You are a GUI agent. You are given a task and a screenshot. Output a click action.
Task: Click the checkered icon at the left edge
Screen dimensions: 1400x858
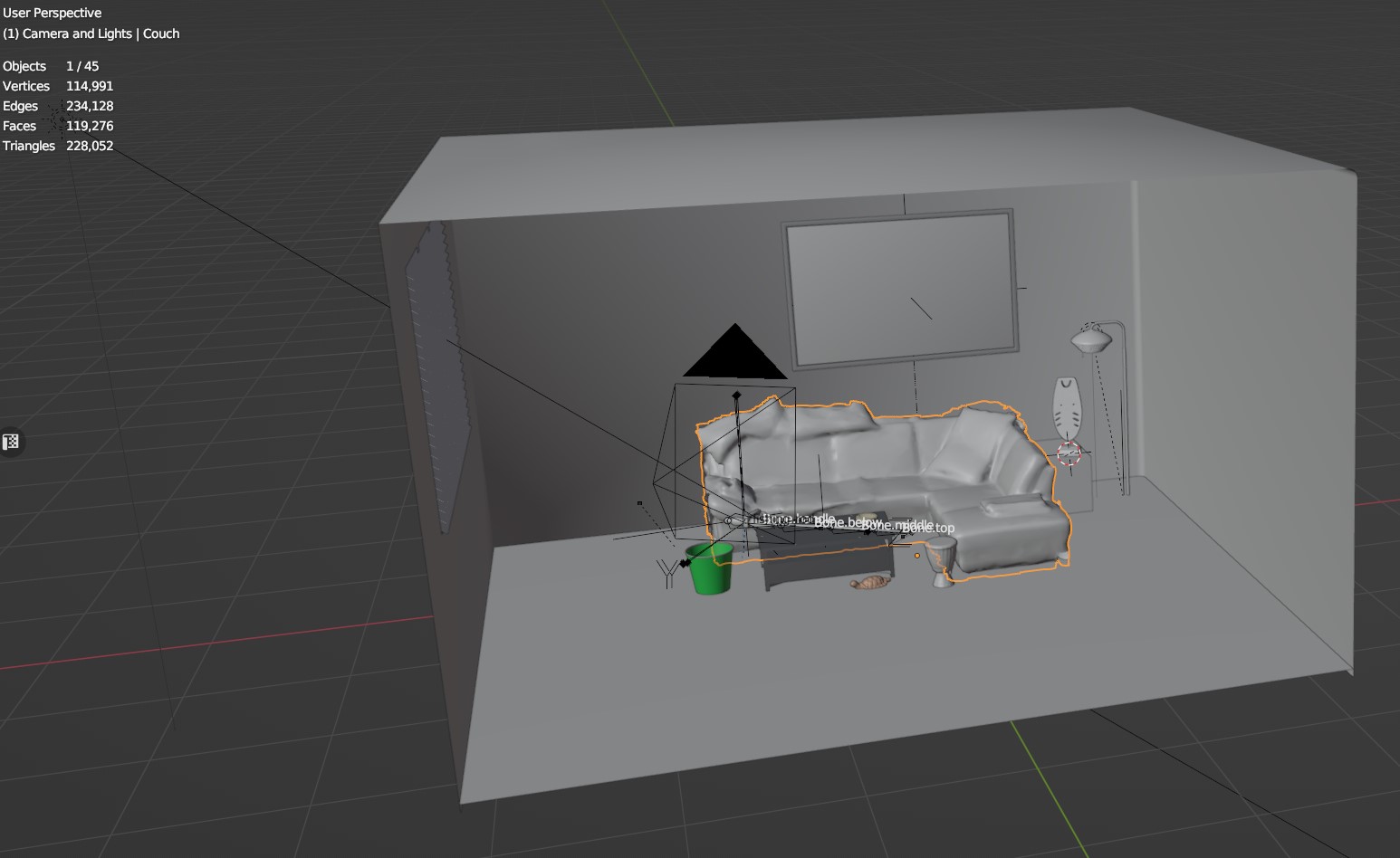click(x=11, y=442)
